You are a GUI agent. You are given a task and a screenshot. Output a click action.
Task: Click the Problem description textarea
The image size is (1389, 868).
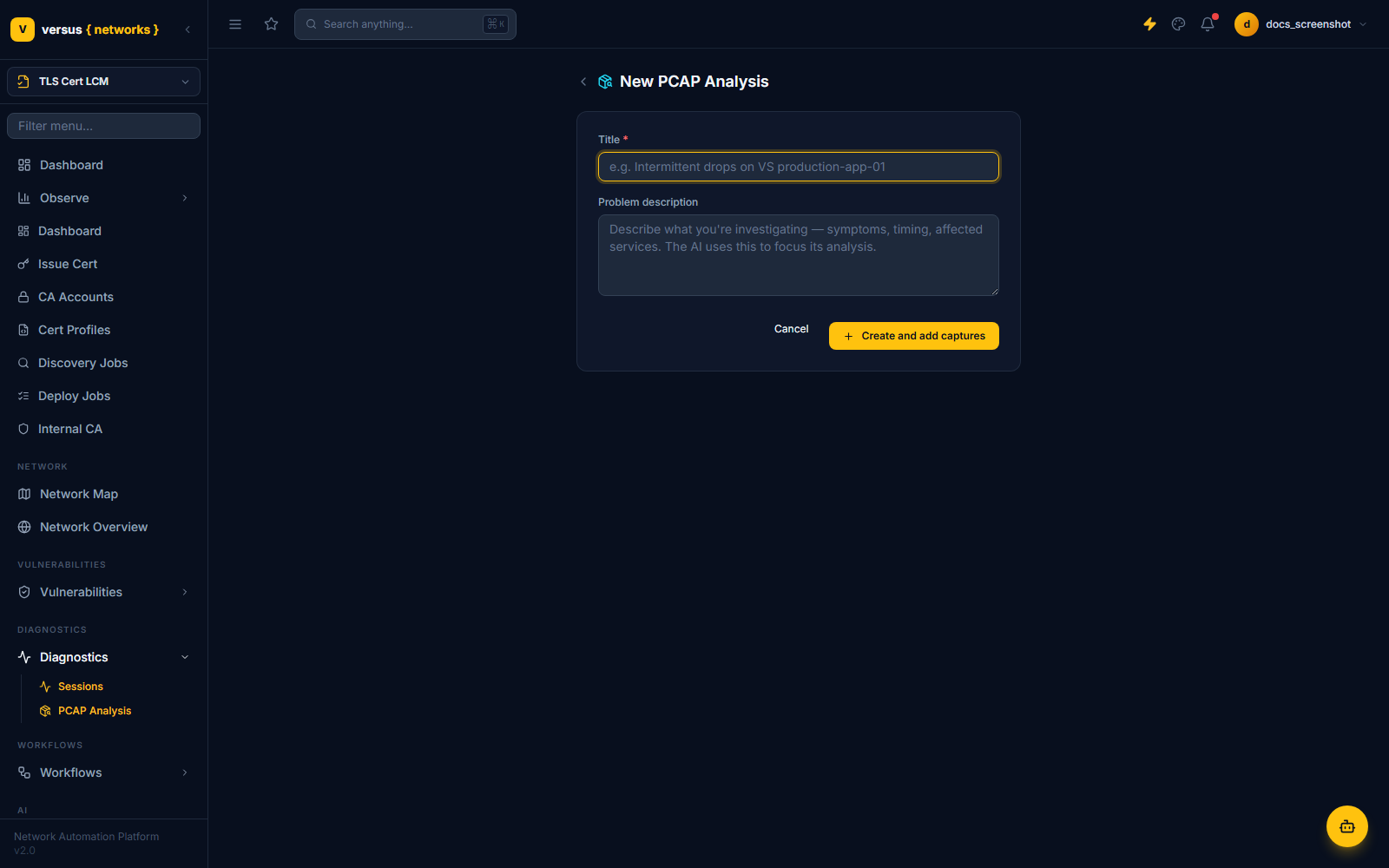tap(799, 255)
